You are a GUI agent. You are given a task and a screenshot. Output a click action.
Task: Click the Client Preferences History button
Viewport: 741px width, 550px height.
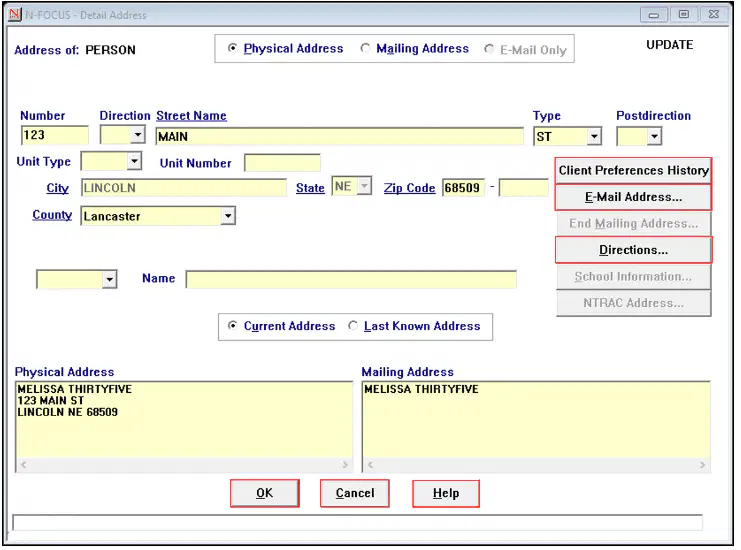point(633,171)
